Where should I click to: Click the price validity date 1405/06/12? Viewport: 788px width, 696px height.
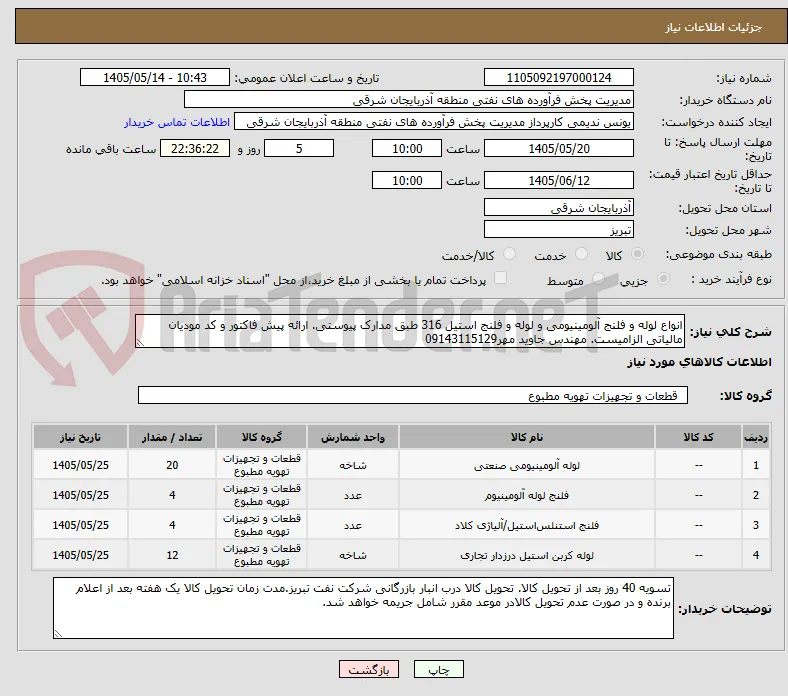[559, 180]
